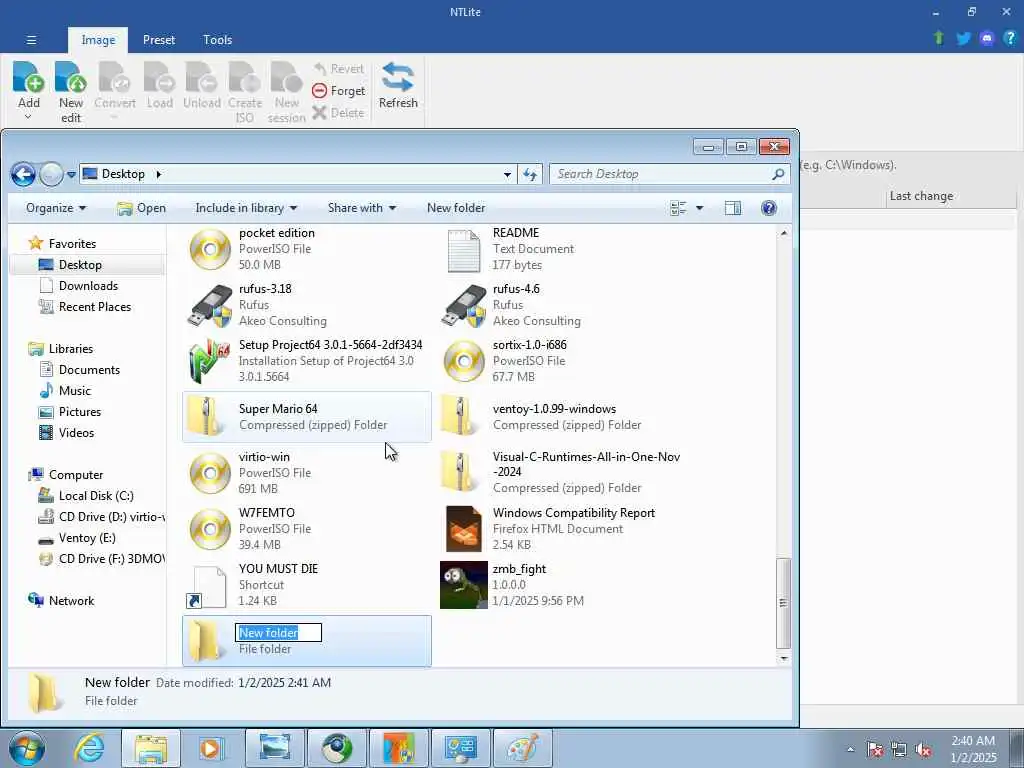Click the New folder toolbar button

pos(456,208)
